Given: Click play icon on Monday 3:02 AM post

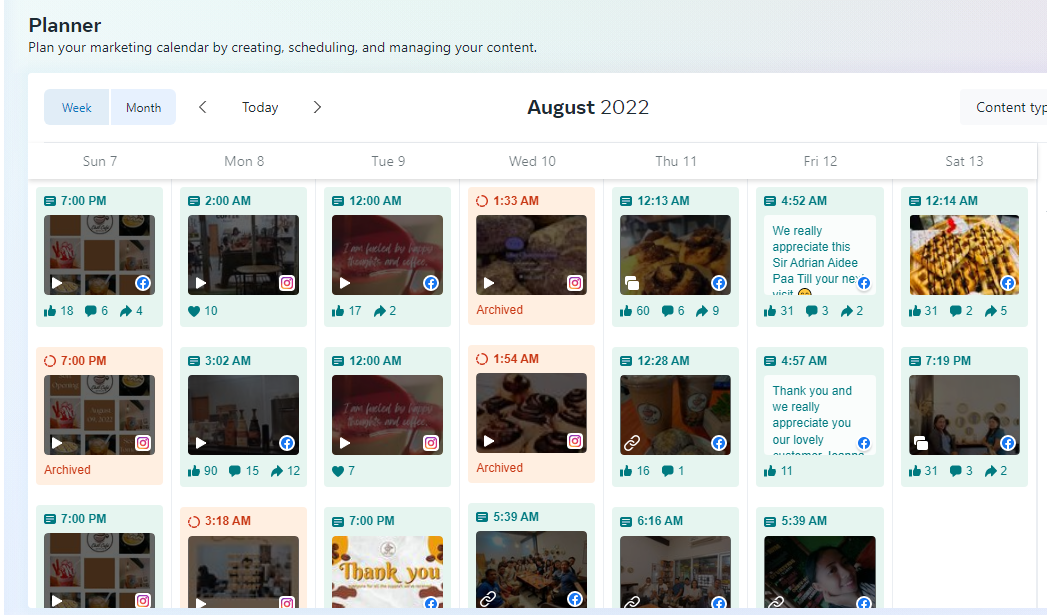Looking at the screenshot, I should click(201, 443).
